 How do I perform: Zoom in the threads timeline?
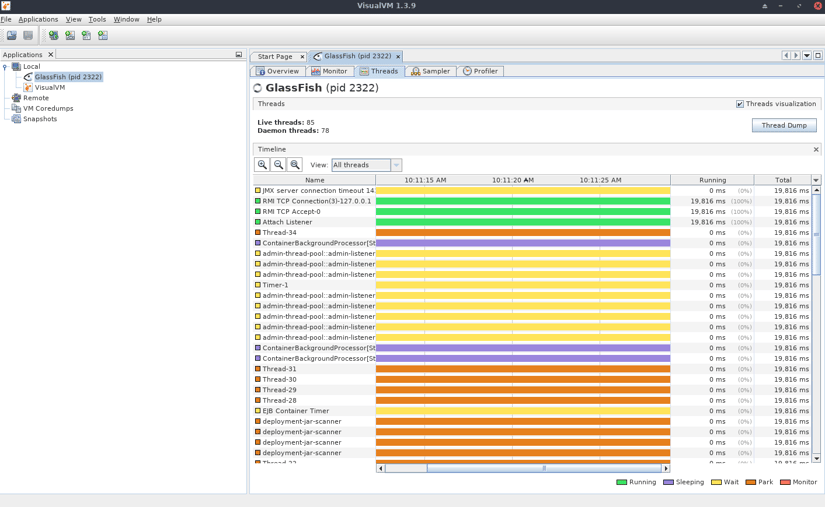262,165
